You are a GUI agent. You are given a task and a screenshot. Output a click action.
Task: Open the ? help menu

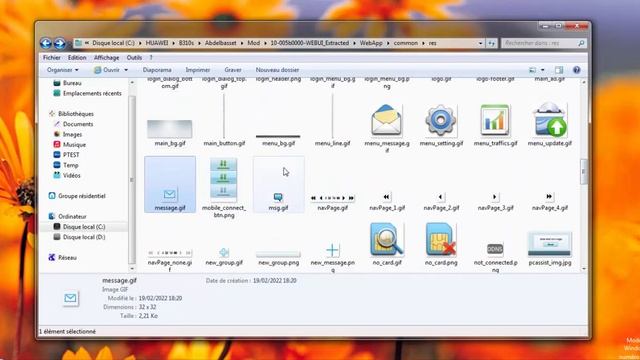[151, 58]
